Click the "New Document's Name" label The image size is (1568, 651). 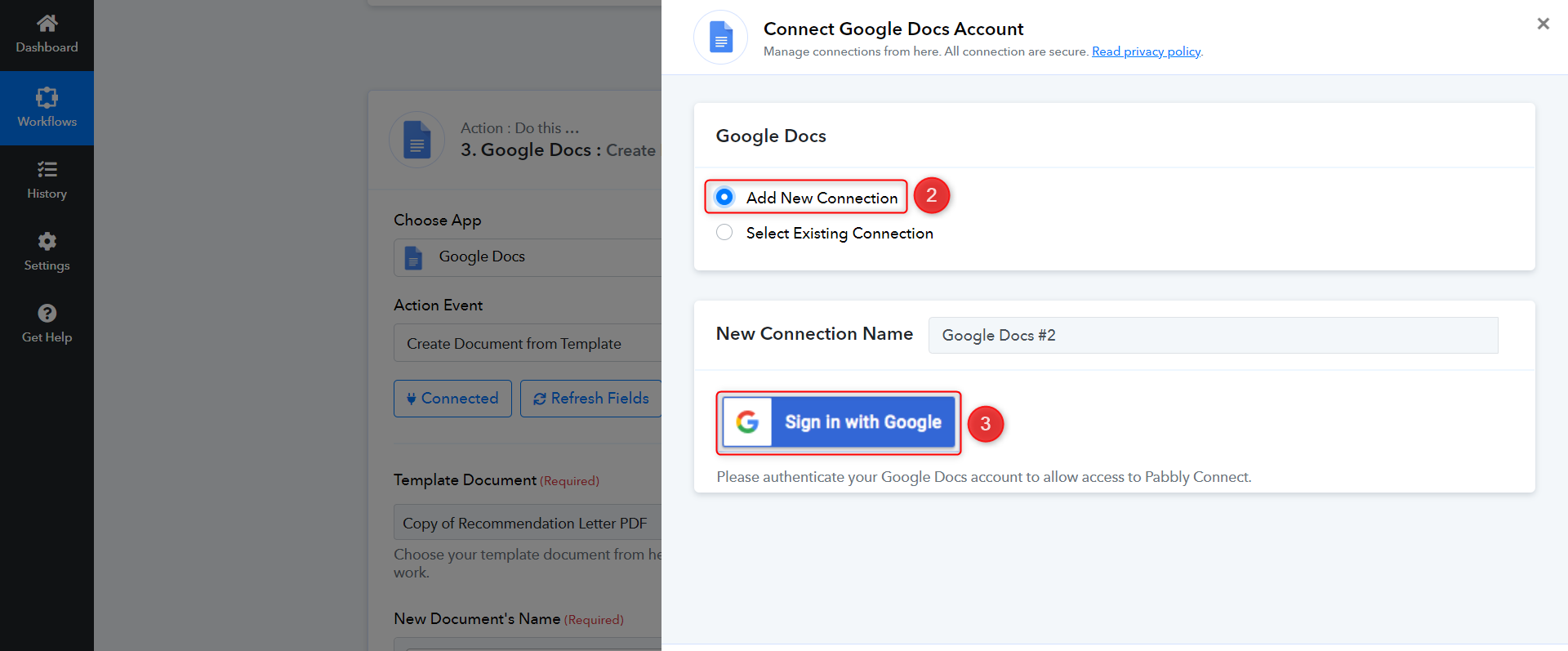point(477,618)
